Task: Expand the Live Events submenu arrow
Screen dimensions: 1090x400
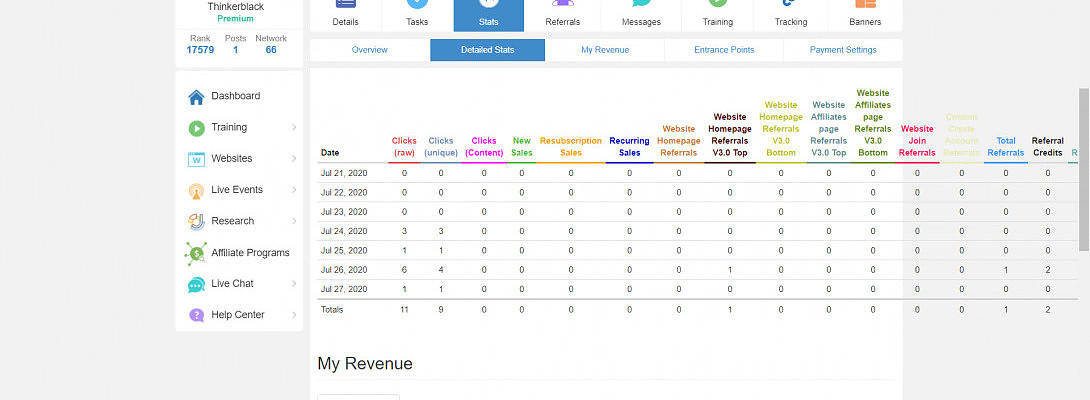Action: pyautogui.click(x=293, y=190)
